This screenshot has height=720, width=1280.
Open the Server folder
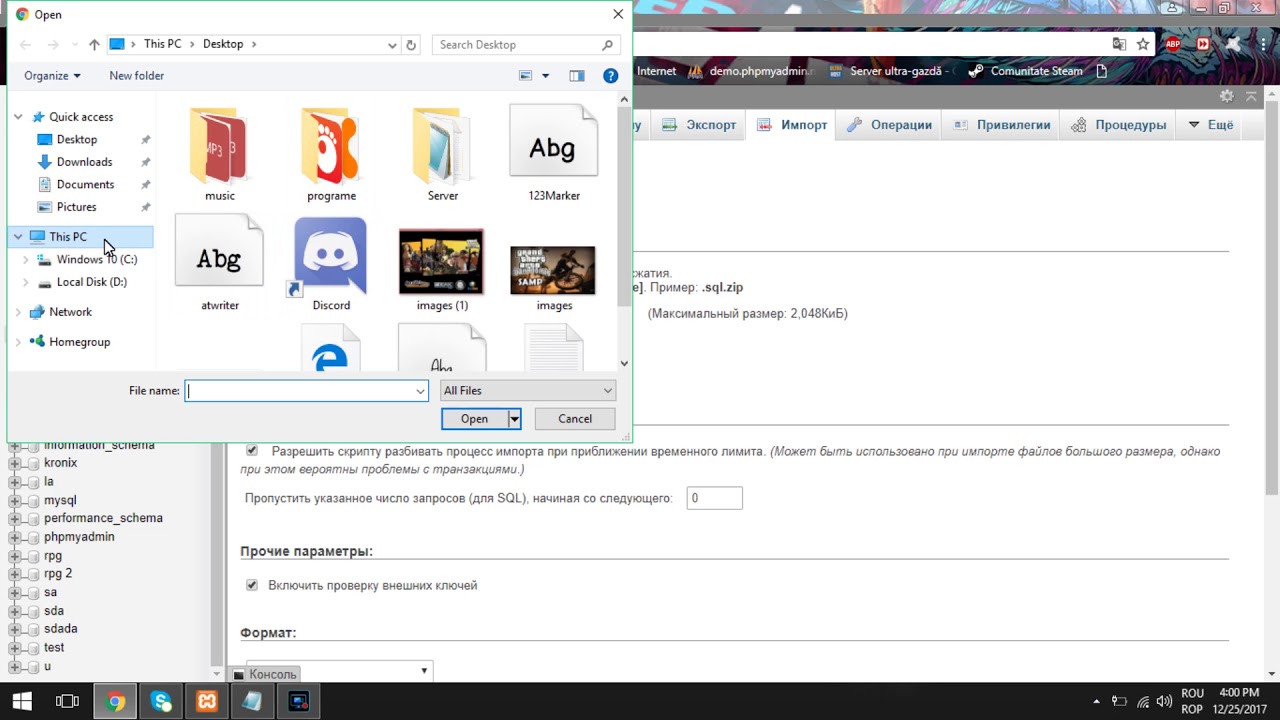pos(442,155)
